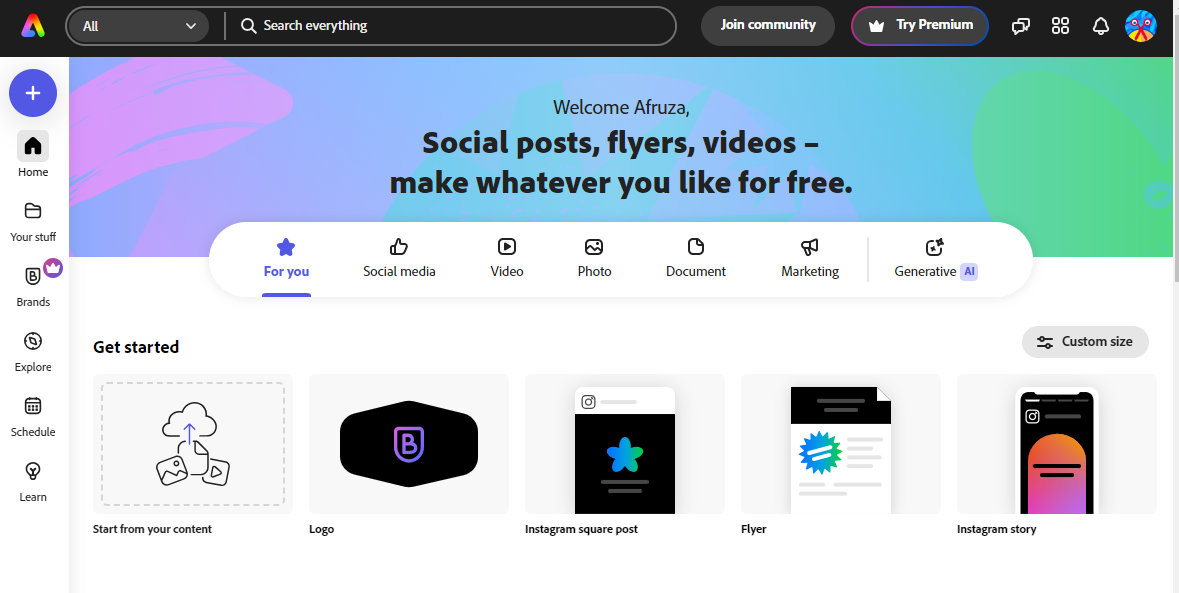Select the Logo template thumbnail
Screen dimensions: 1179x593
tap(408, 444)
